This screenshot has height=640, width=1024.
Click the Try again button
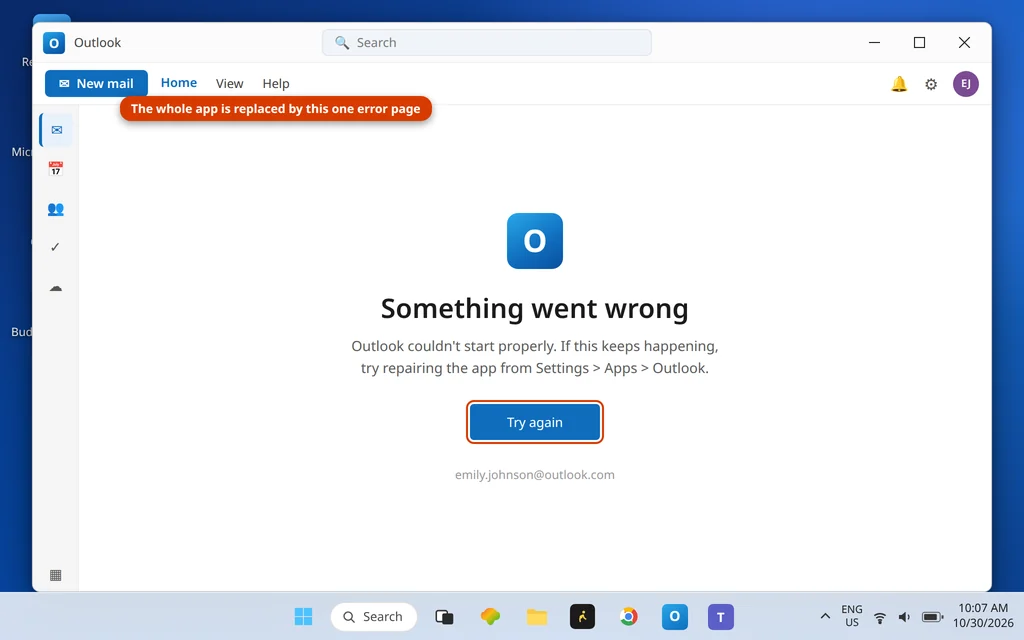534,422
